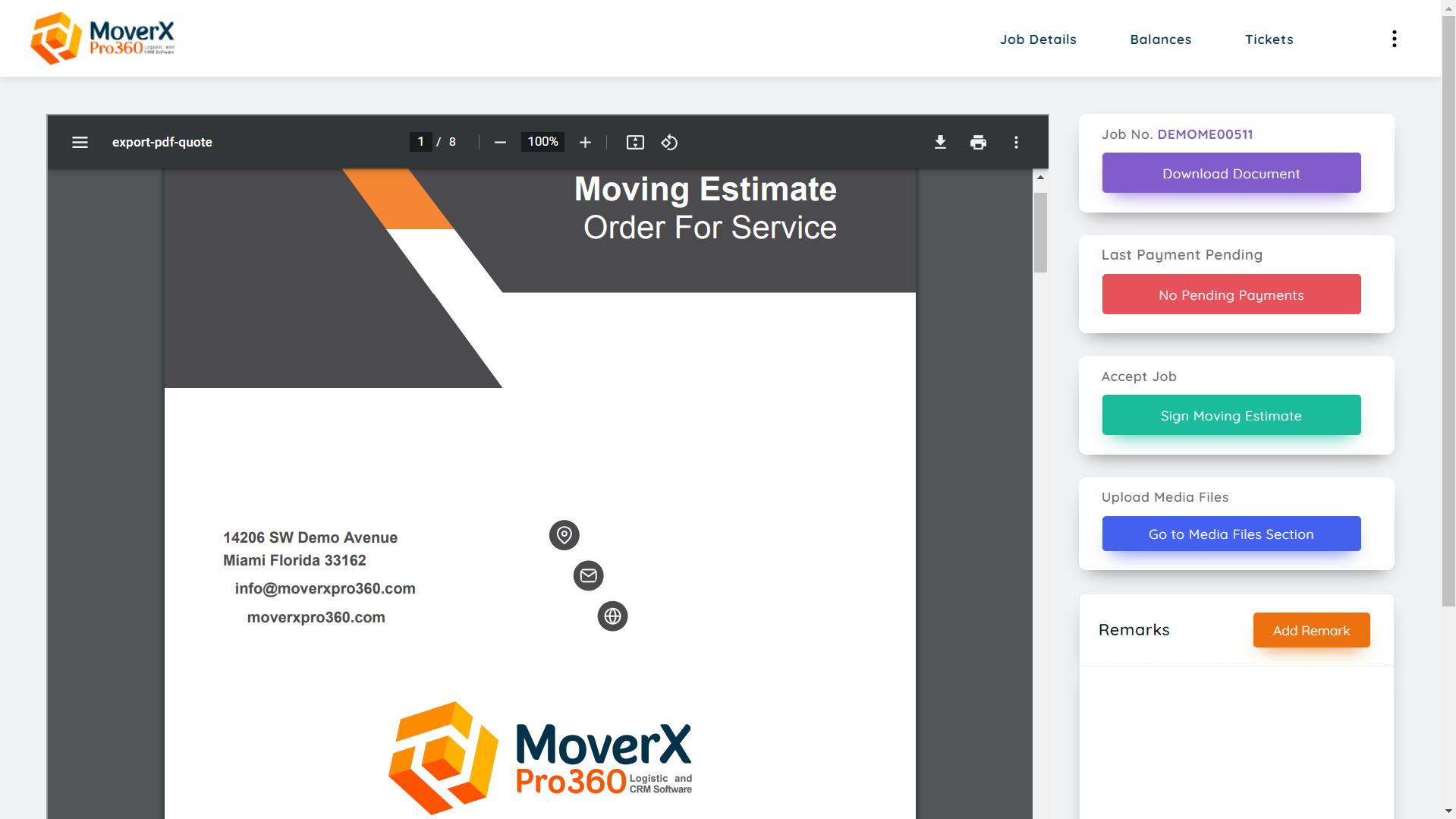Click the Download Document button
This screenshot has height=819, width=1456.
click(x=1231, y=173)
